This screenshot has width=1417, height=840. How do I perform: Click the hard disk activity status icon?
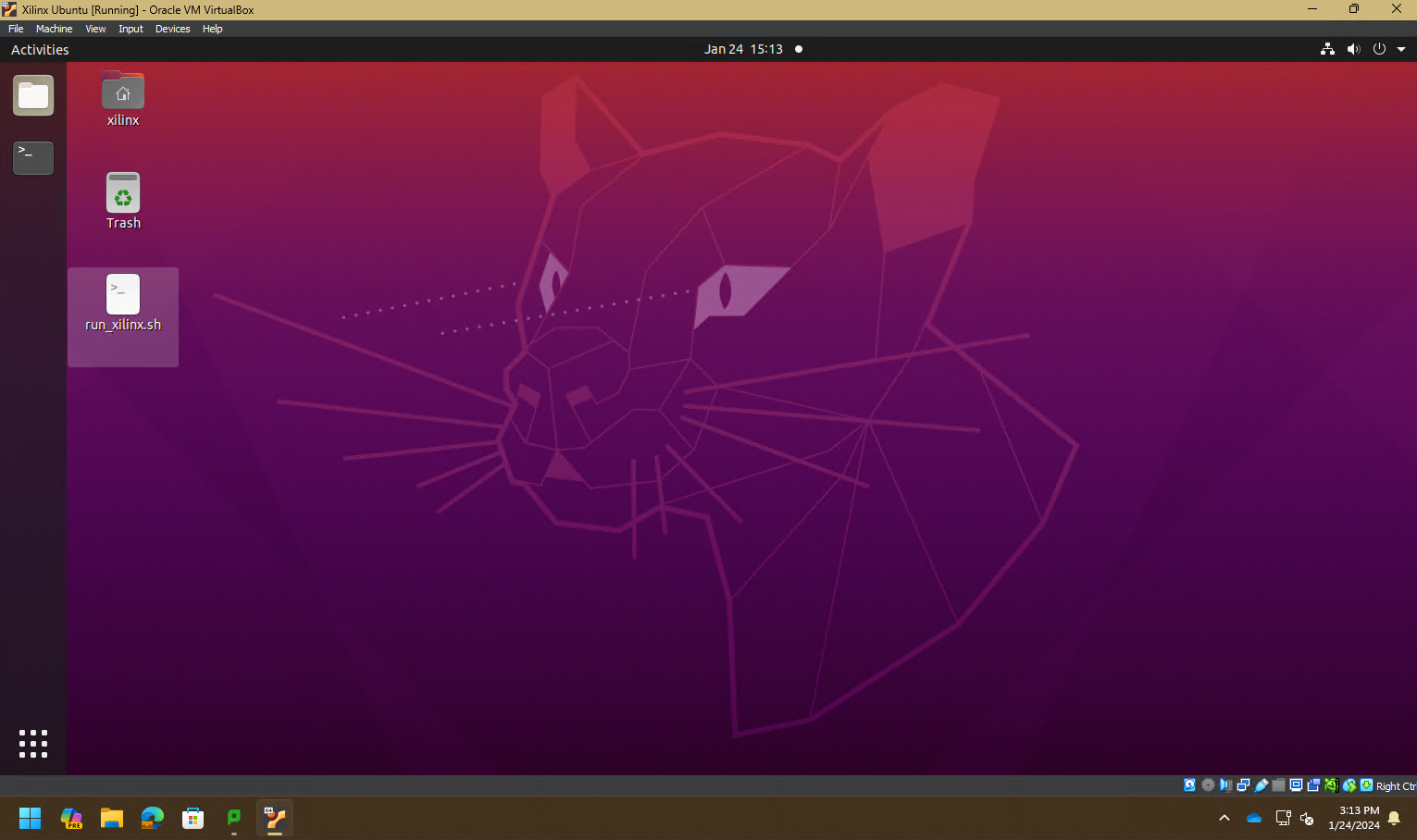[1189, 785]
